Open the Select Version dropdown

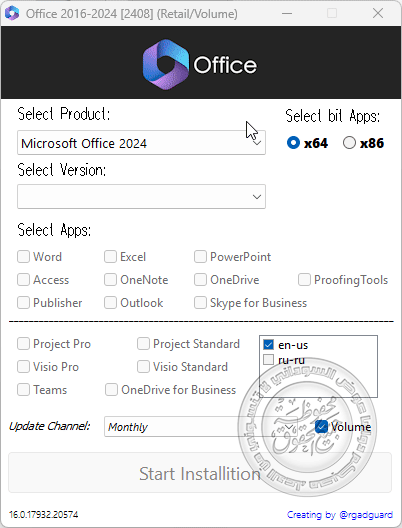pos(141,196)
